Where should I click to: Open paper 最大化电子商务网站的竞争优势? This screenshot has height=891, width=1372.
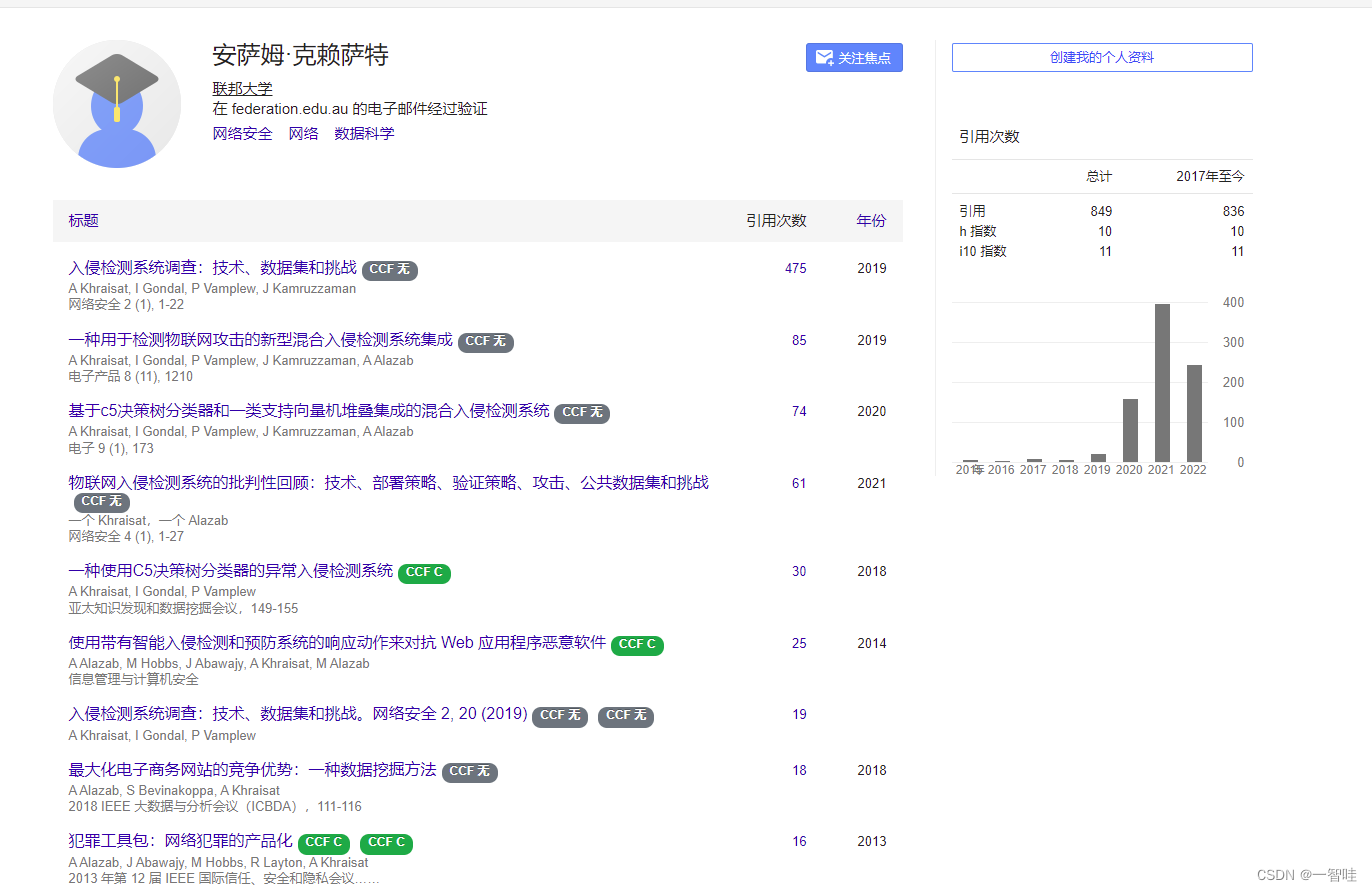252,770
